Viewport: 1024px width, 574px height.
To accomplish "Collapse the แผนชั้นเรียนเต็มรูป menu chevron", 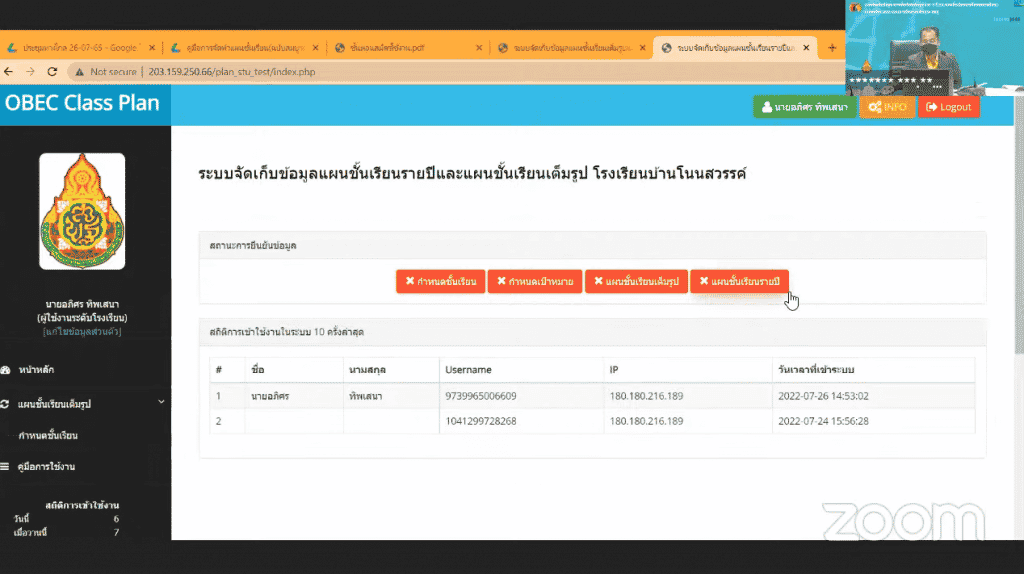I will pos(161,403).
